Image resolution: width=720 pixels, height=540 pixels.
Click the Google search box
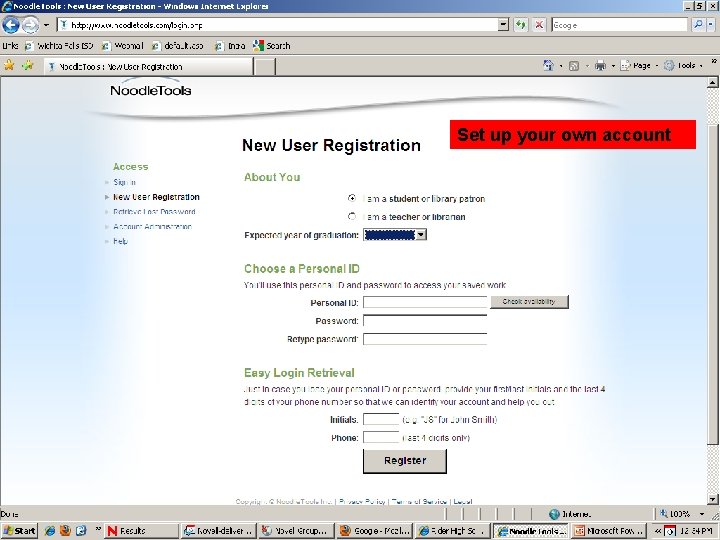620,25
